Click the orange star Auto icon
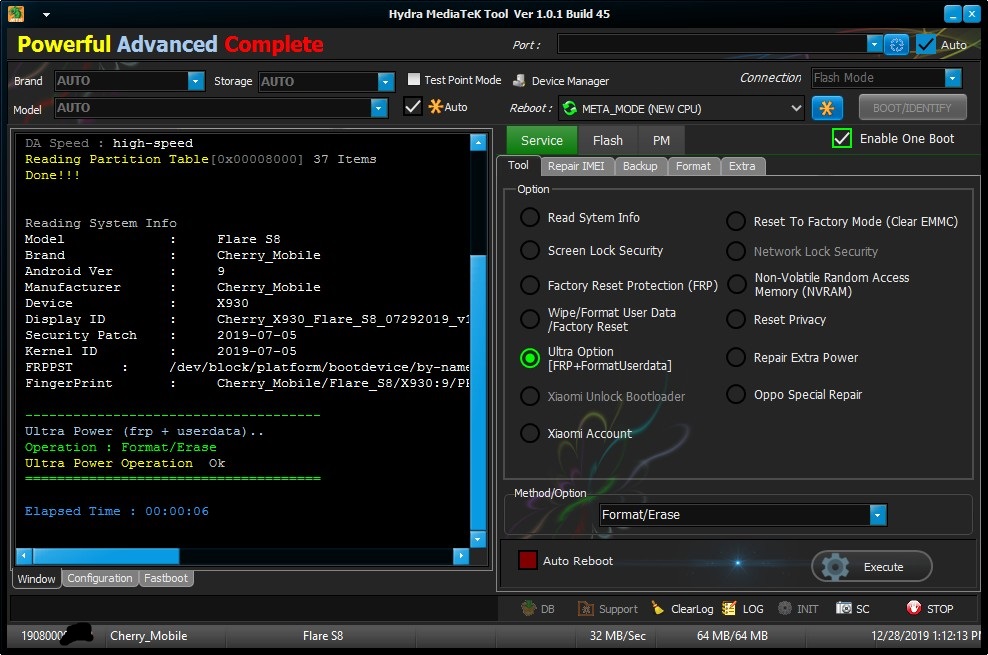Image resolution: width=988 pixels, height=655 pixels. point(435,106)
